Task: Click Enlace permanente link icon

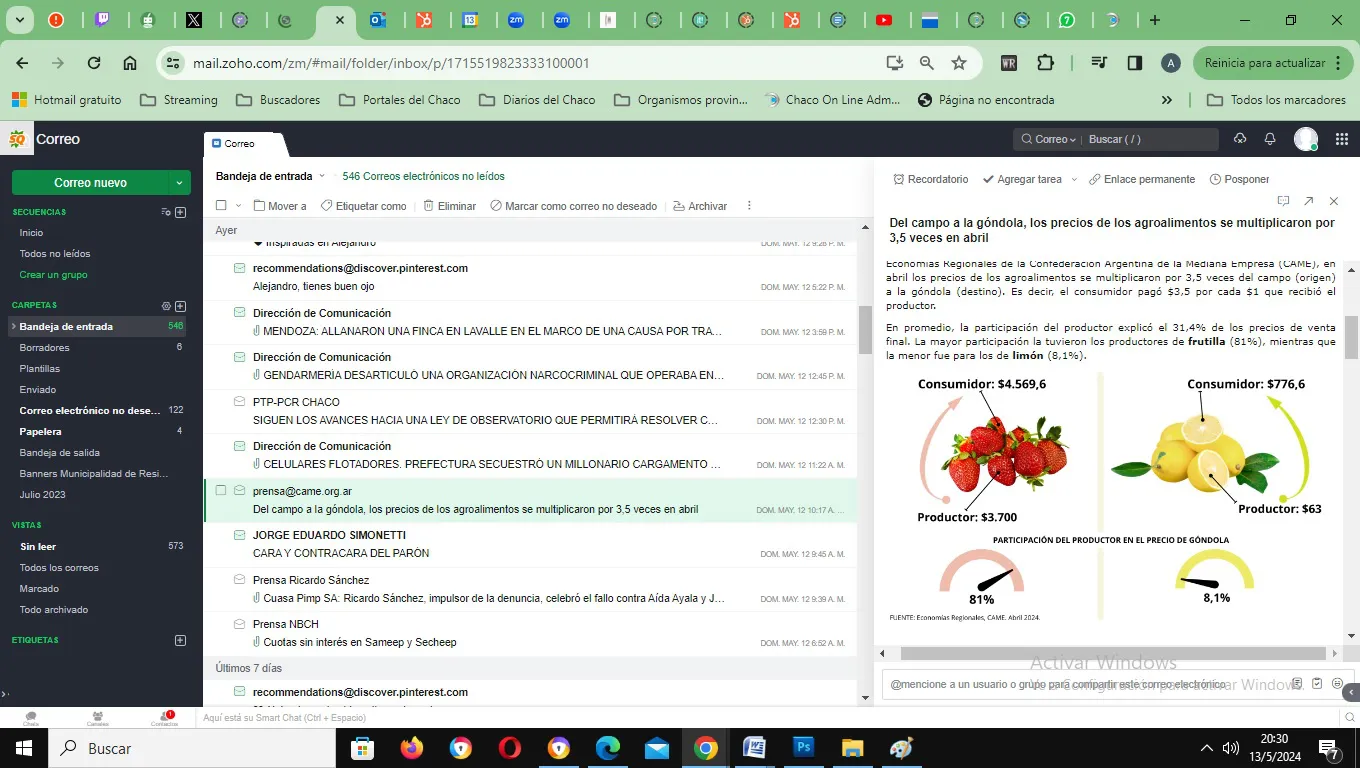Action: tap(1095, 180)
